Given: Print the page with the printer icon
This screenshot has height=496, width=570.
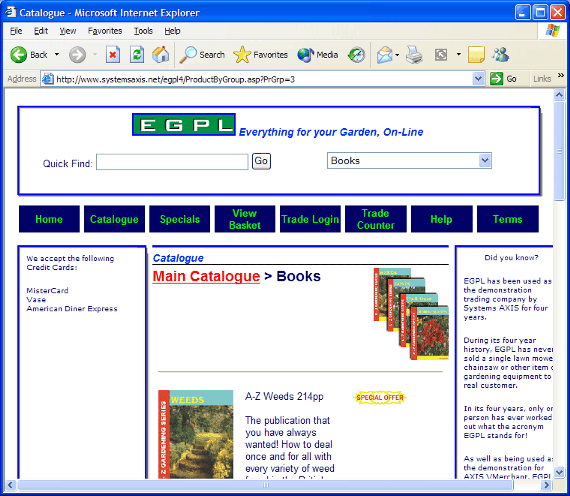Looking at the screenshot, I should click(414, 55).
